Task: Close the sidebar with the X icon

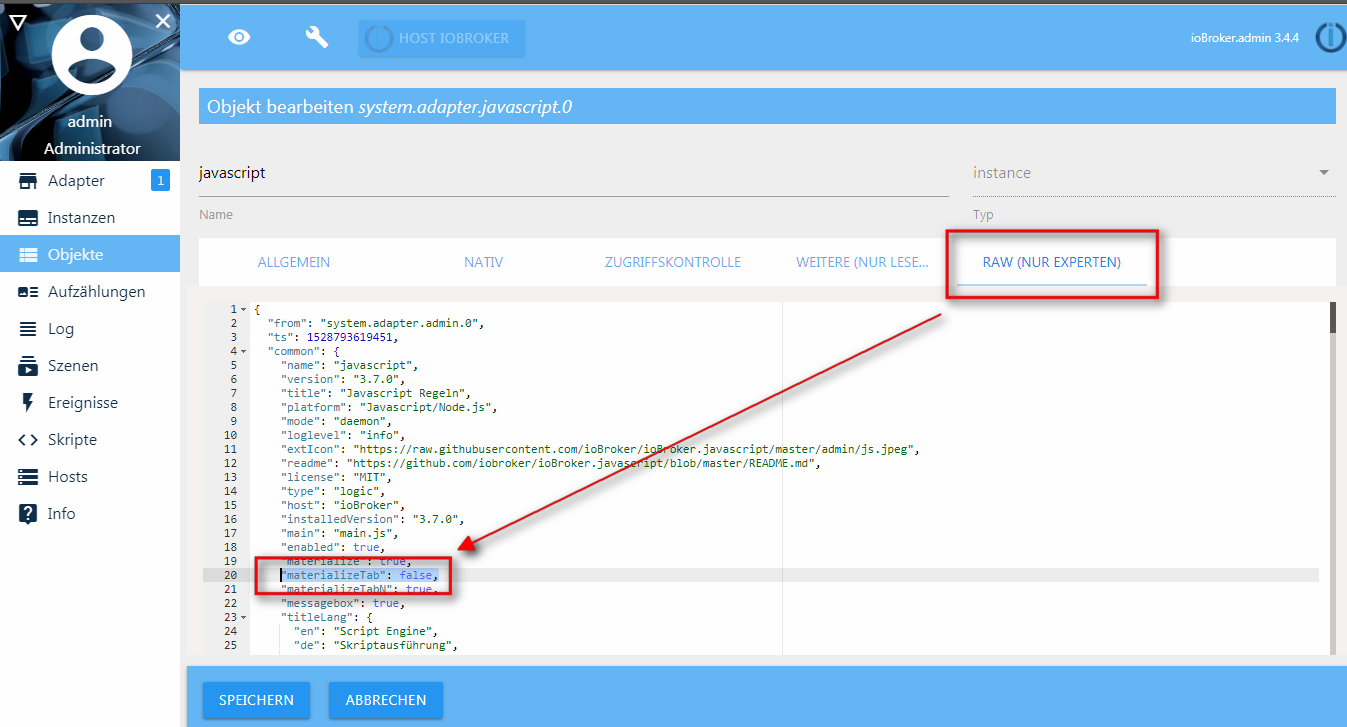Action: pos(163,21)
